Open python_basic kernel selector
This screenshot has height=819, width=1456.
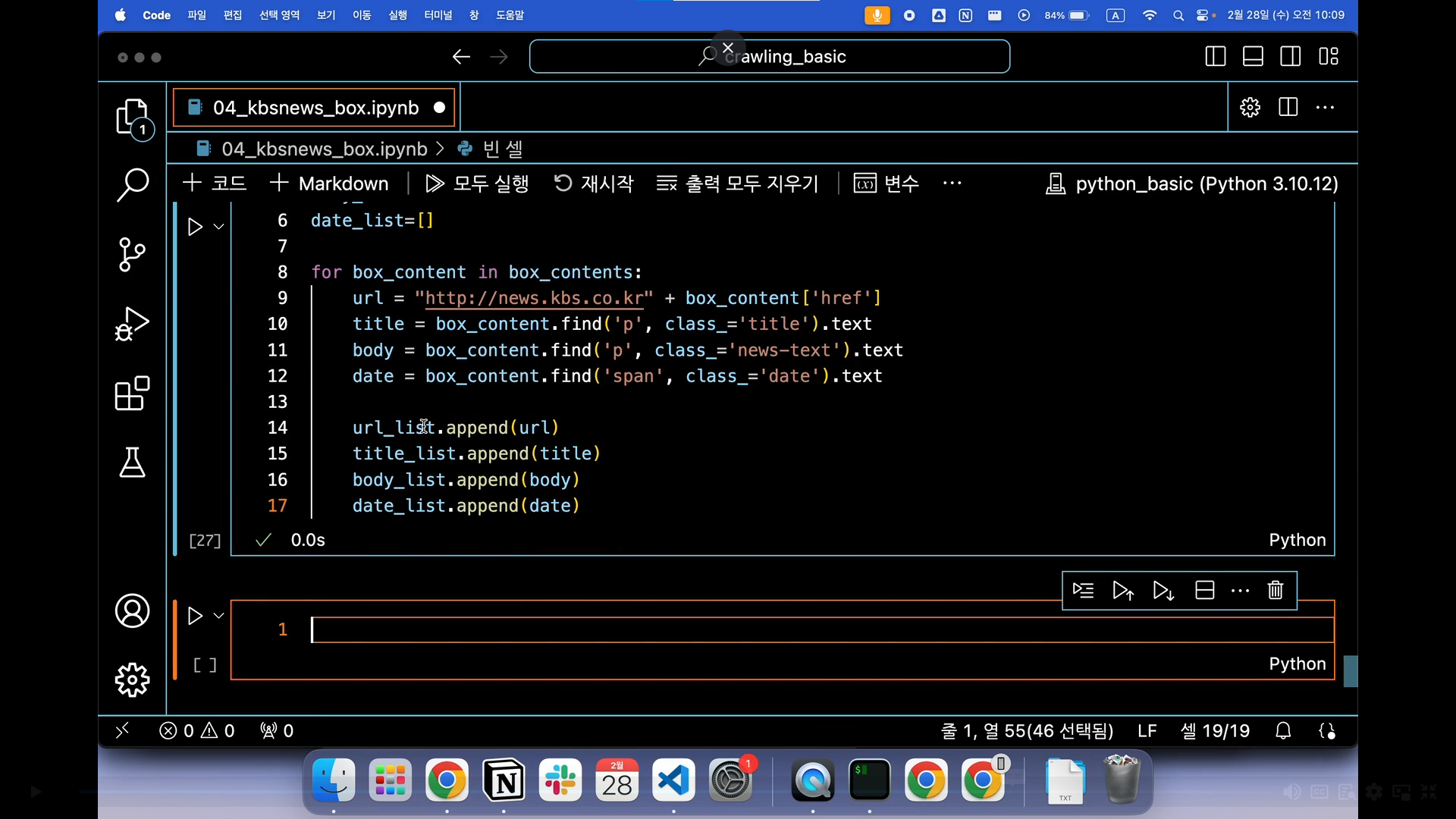click(x=1192, y=184)
